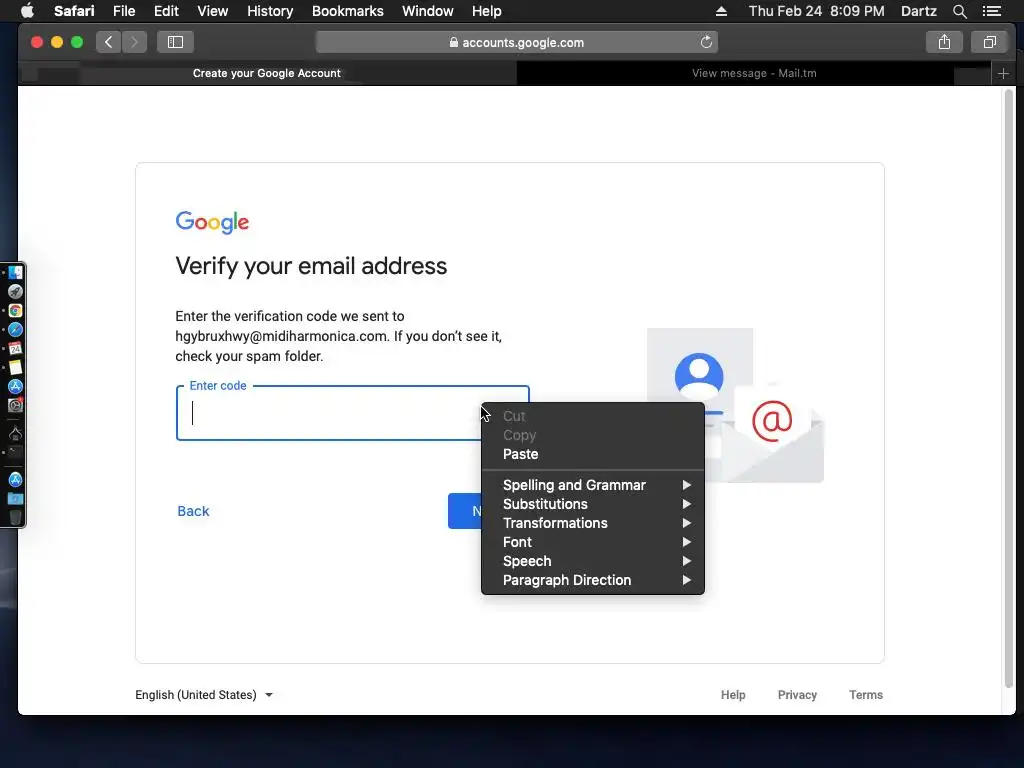Screen dimensions: 1024x768
Task: Open Spotlight search magnifier in menu bar
Action: coord(959,11)
